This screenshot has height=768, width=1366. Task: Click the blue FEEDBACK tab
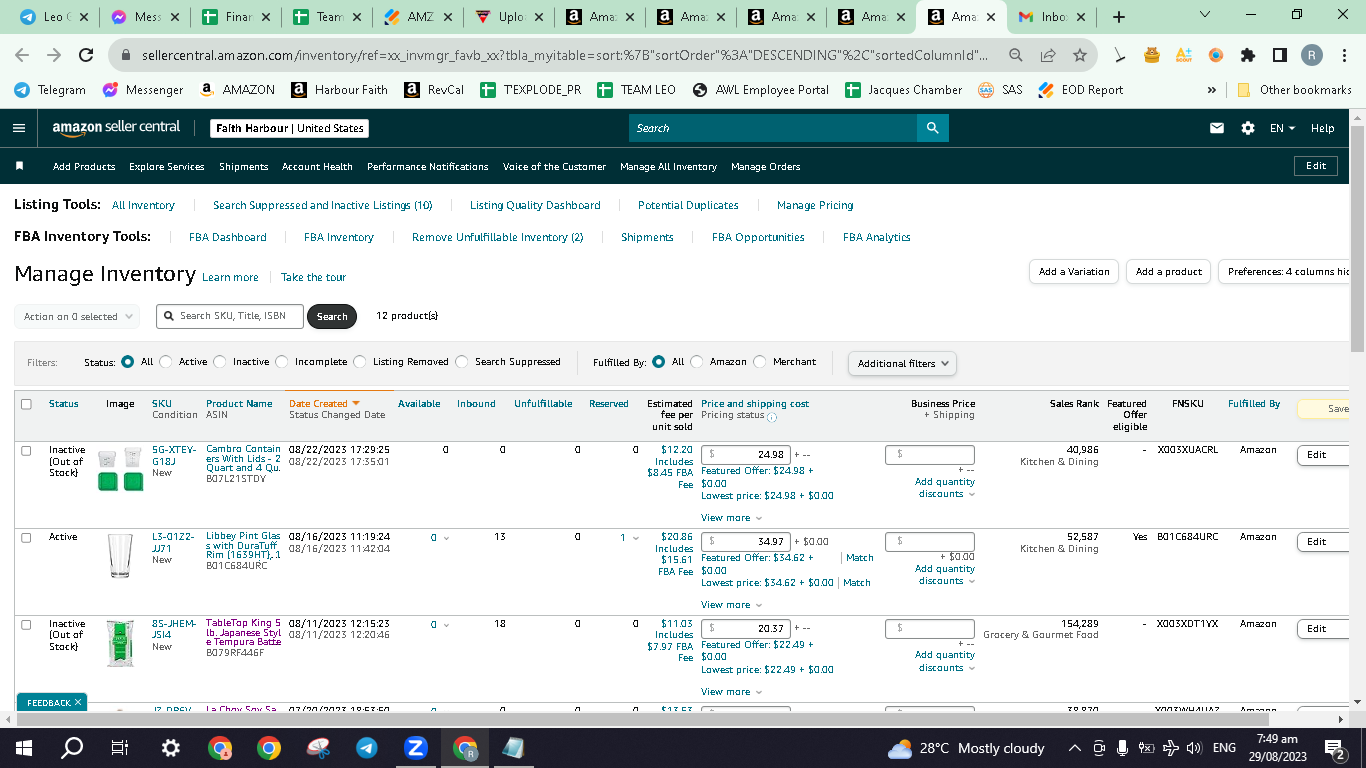tap(52, 703)
